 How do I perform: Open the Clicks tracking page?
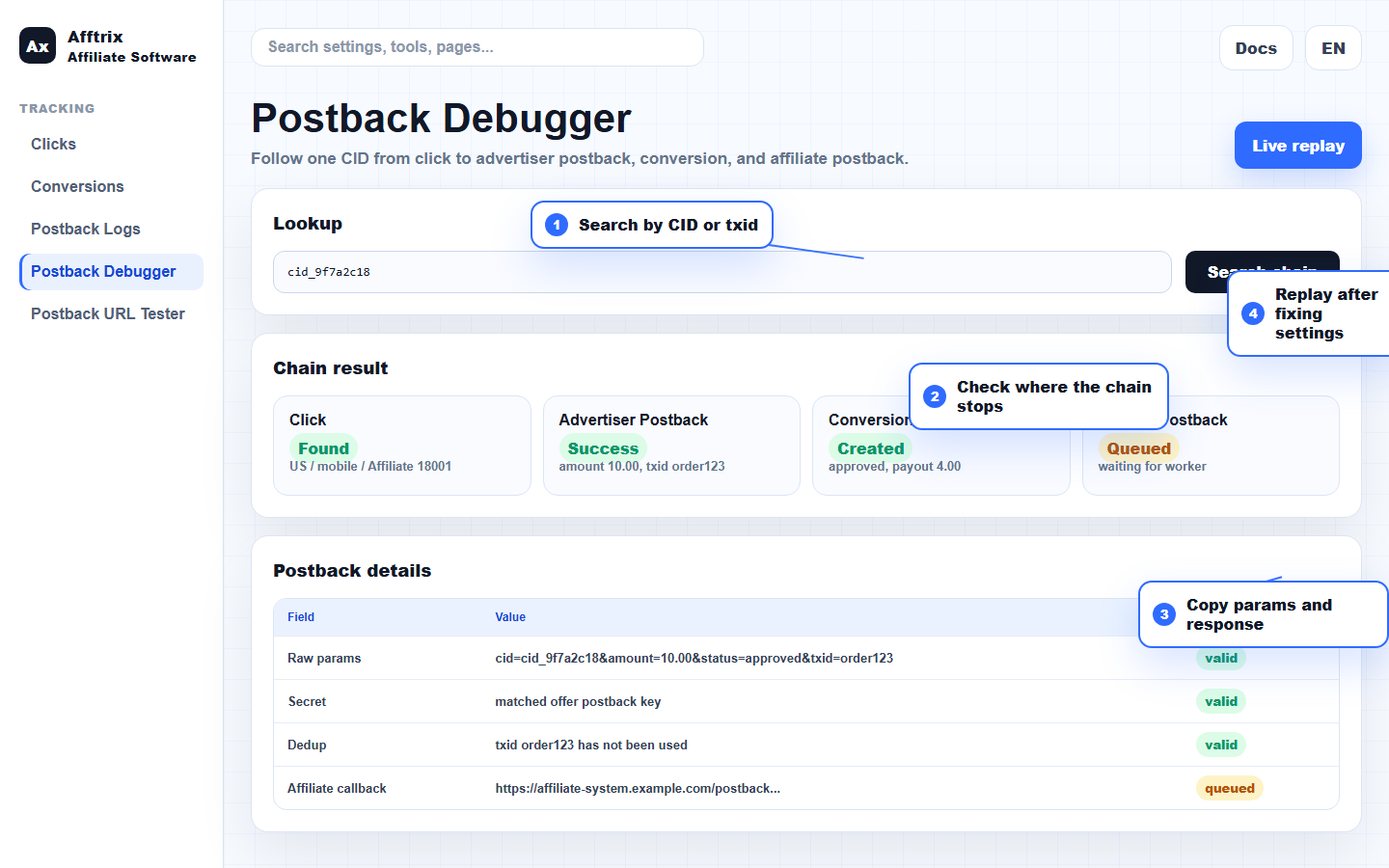(x=53, y=144)
